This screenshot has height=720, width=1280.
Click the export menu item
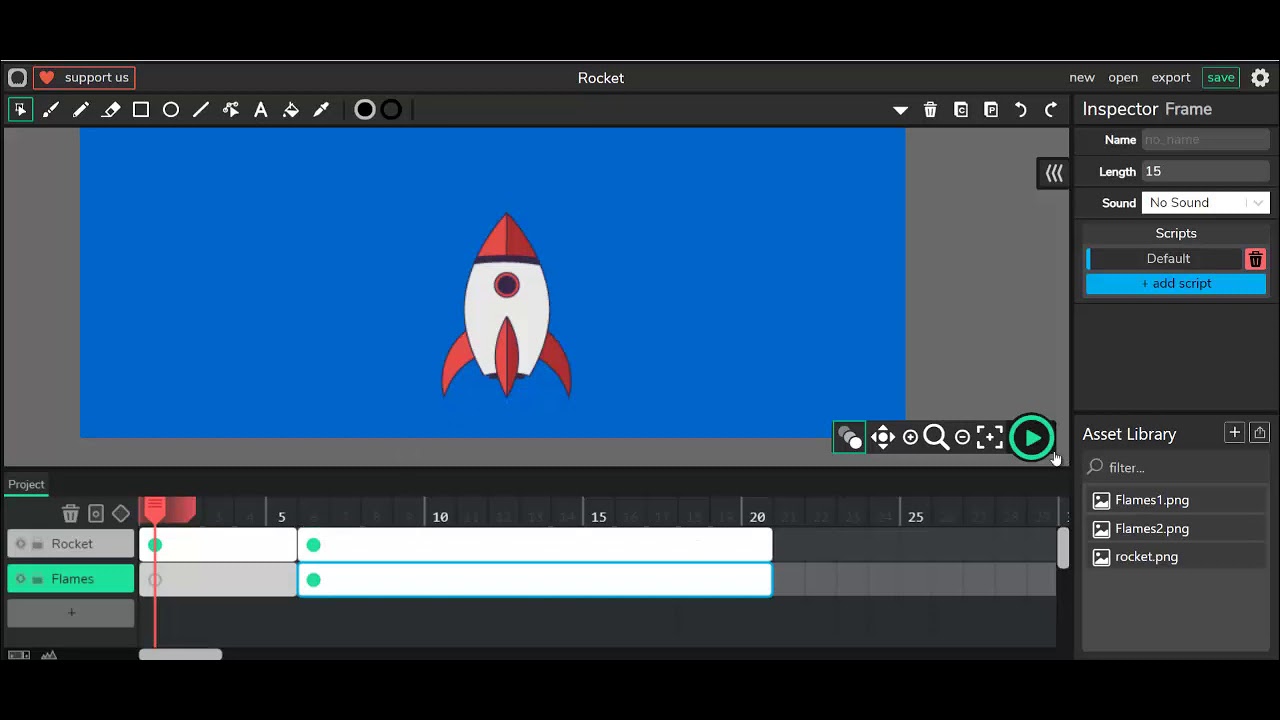(1170, 78)
